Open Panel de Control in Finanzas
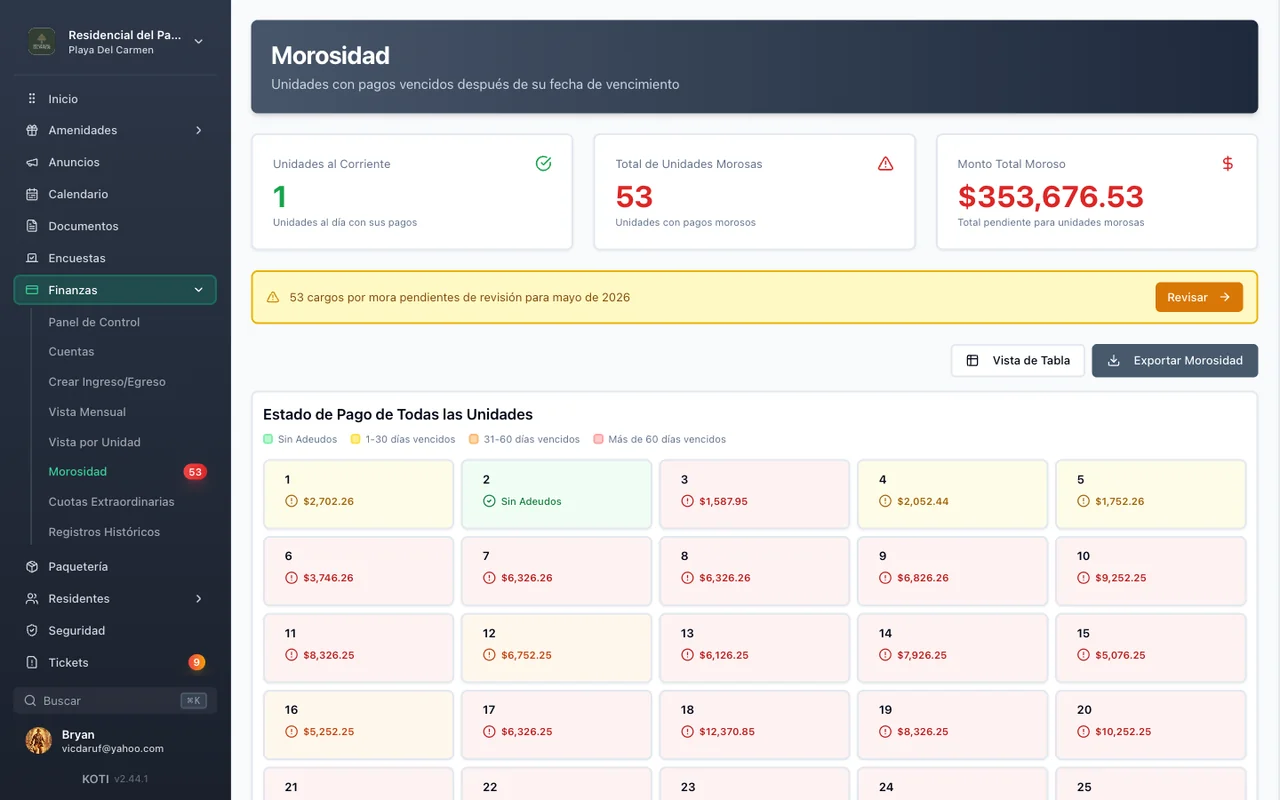 point(94,322)
